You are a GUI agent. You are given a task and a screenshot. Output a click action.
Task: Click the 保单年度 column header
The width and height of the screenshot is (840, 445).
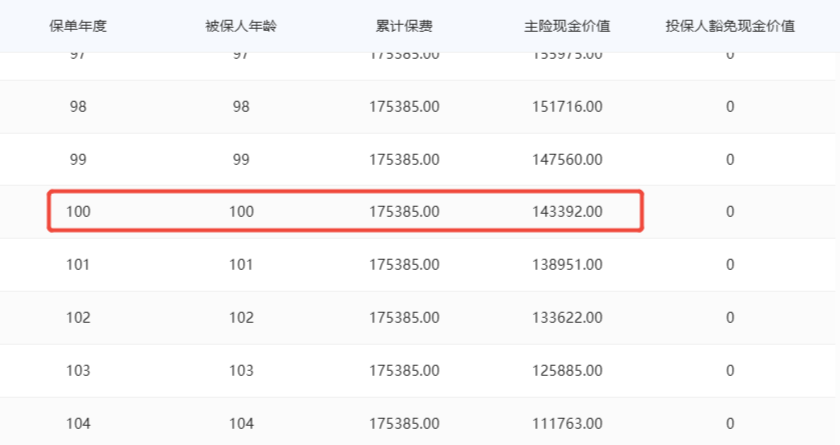pos(78,26)
